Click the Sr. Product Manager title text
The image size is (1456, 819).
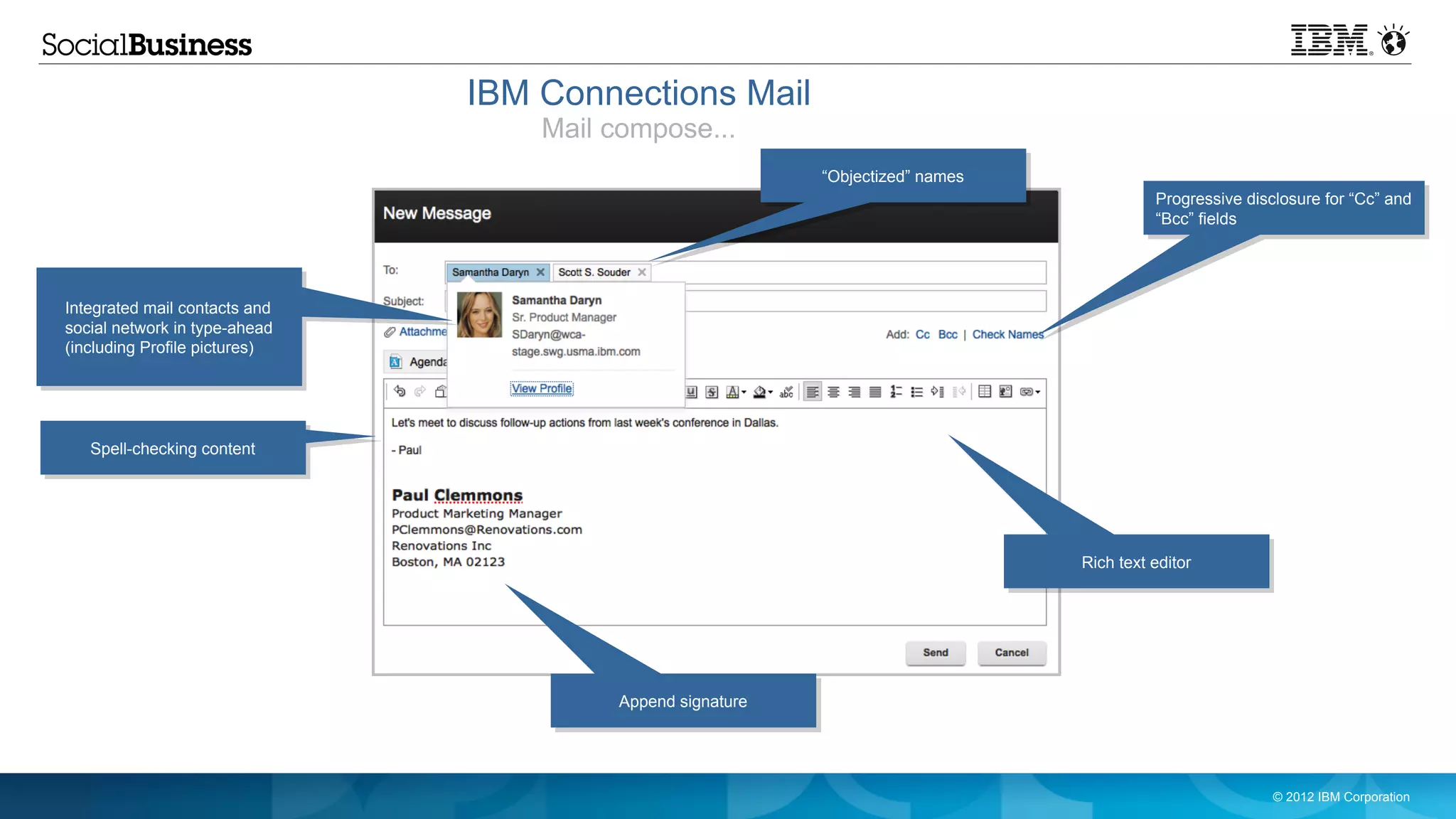pyautogui.click(x=564, y=318)
